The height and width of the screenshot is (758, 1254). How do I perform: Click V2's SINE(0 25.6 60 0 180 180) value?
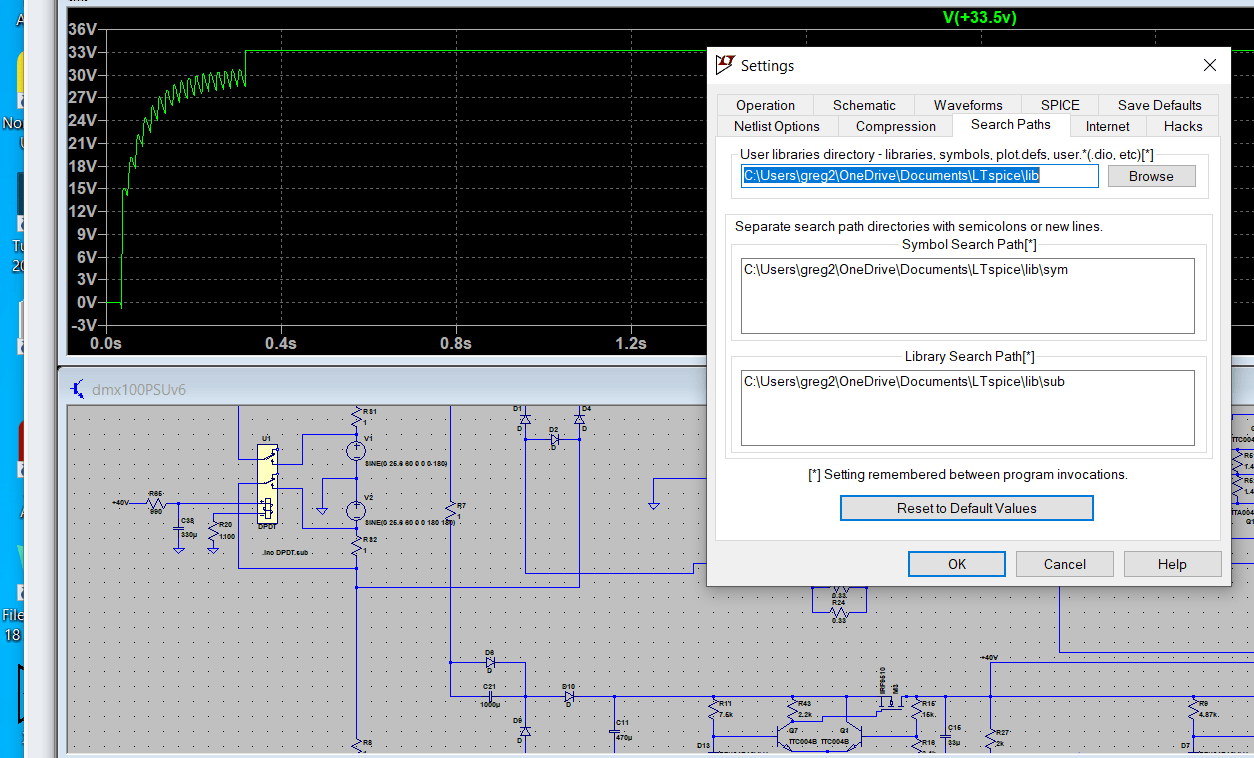408,523
